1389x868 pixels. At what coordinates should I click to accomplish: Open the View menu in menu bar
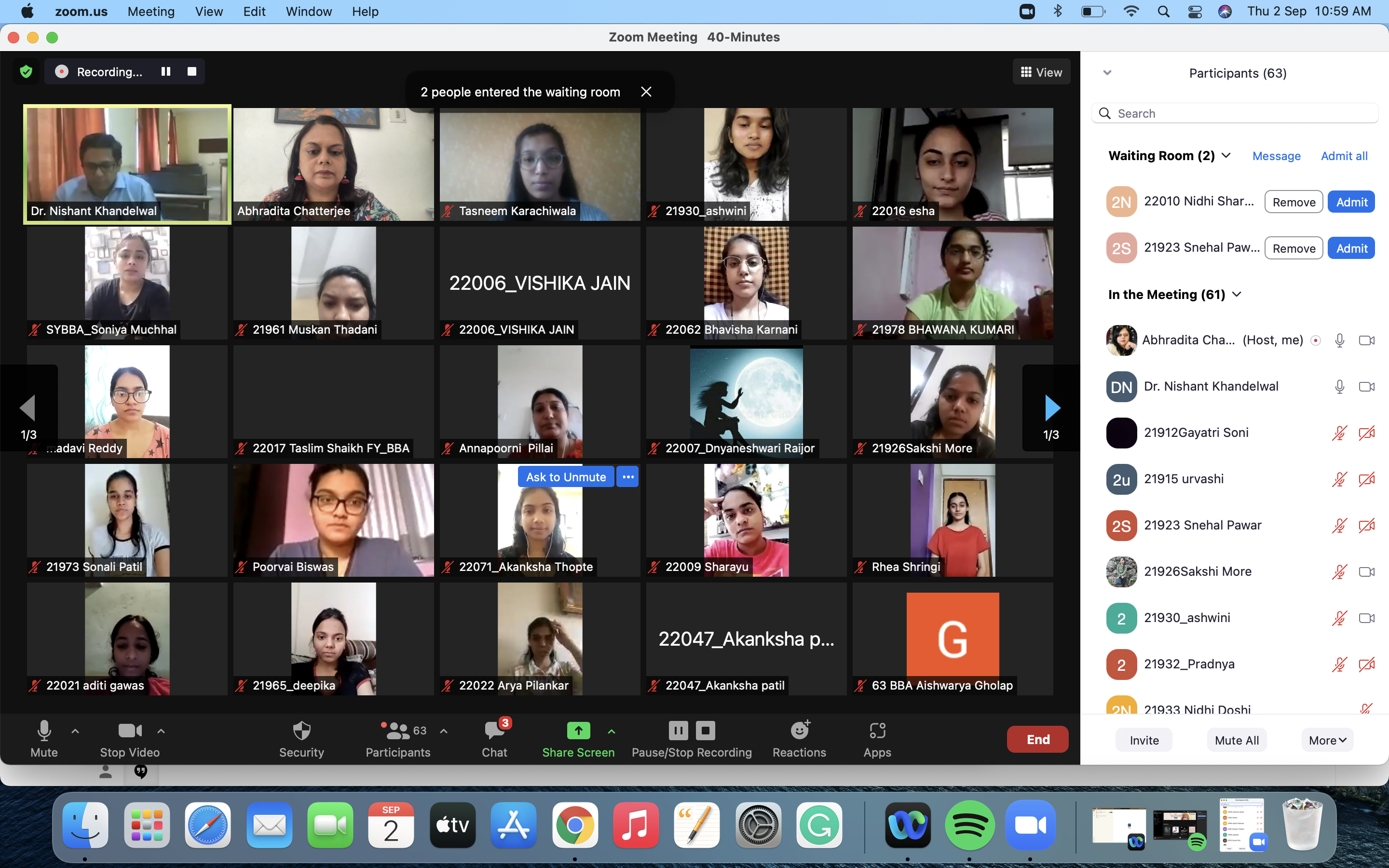(x=208, y=12)
